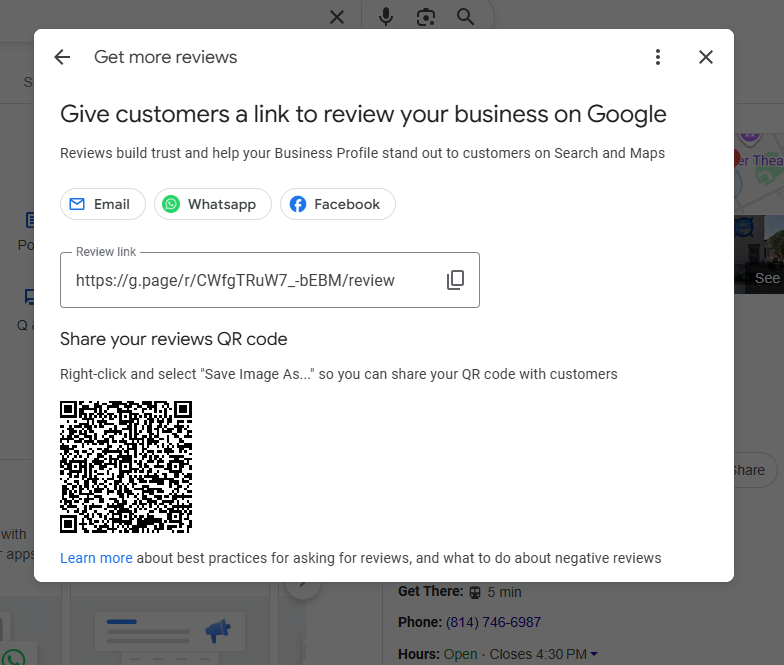The height and width of the screenshot is (665, 784).
Task: Expand the hours dropdown next to Closes 4:30 PM
Action: tap(594, 654)
